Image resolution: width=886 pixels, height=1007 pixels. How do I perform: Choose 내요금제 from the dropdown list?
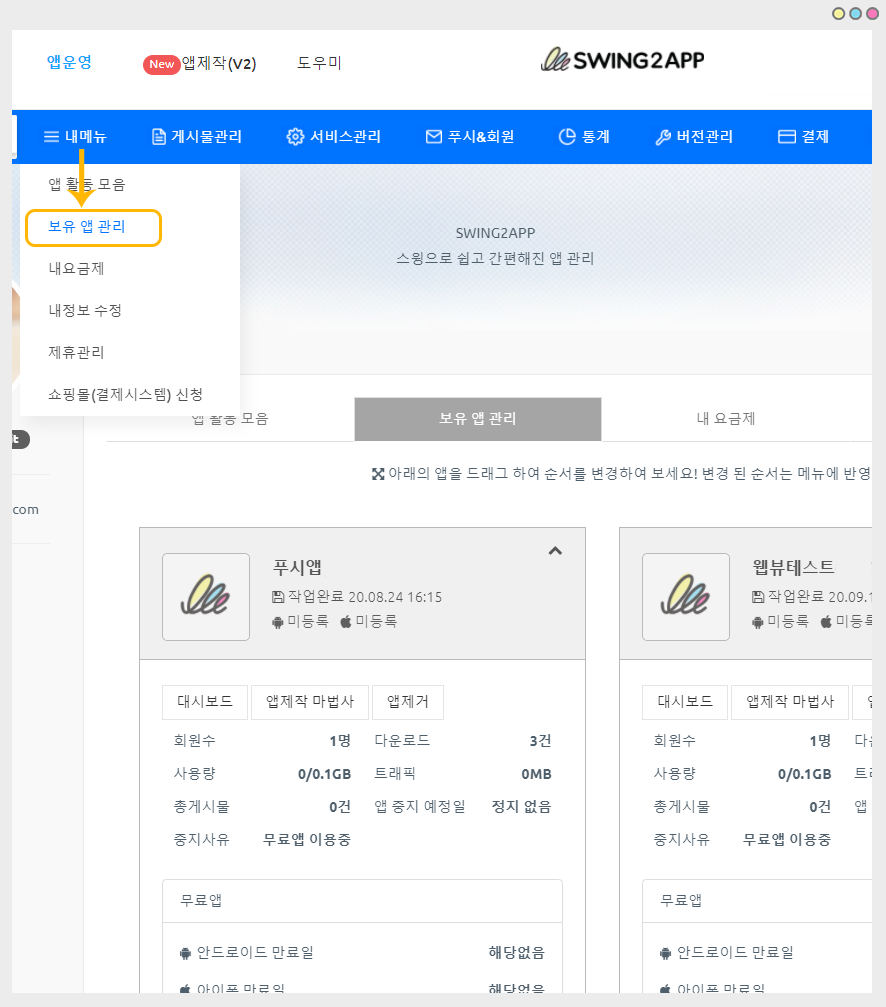tap(76, 269)
